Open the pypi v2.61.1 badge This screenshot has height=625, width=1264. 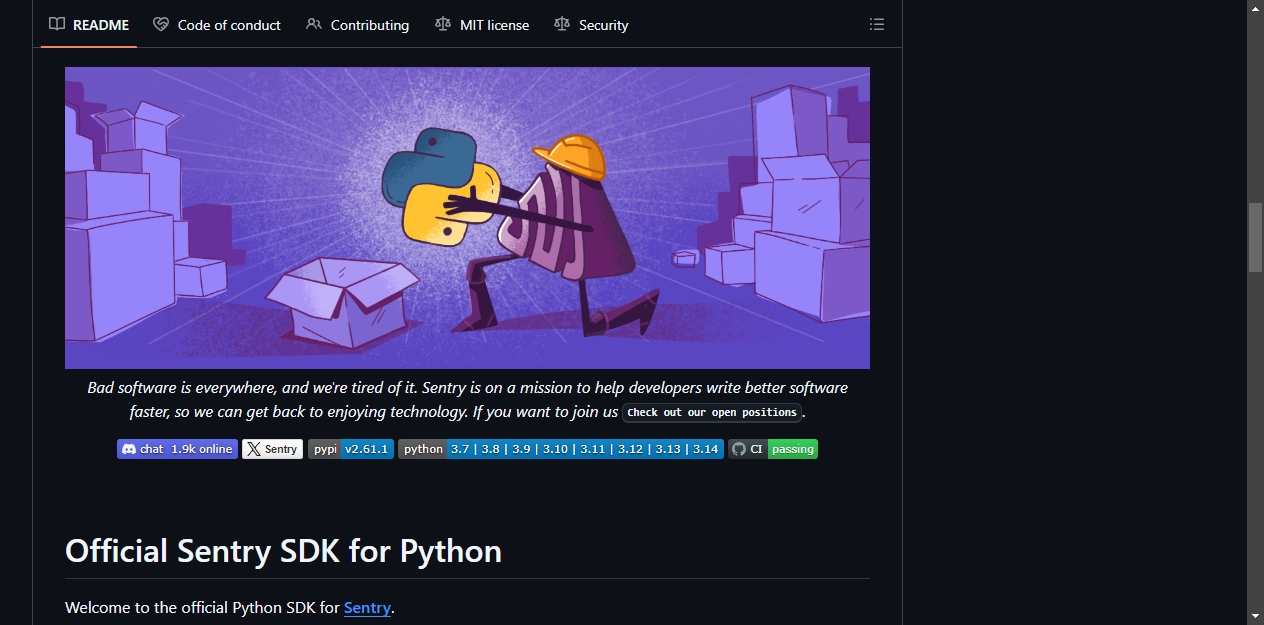(350, 449)
